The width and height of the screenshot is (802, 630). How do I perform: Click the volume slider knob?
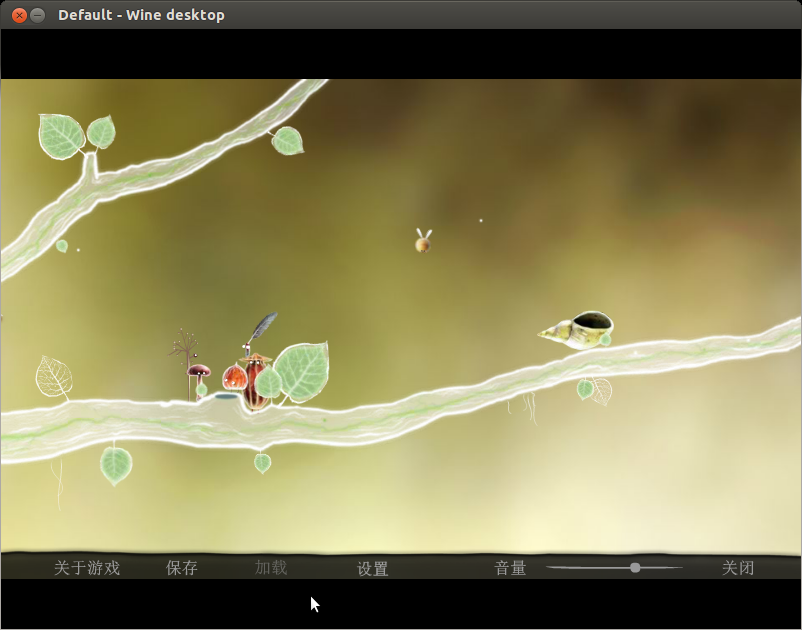(x=635, y=568)
